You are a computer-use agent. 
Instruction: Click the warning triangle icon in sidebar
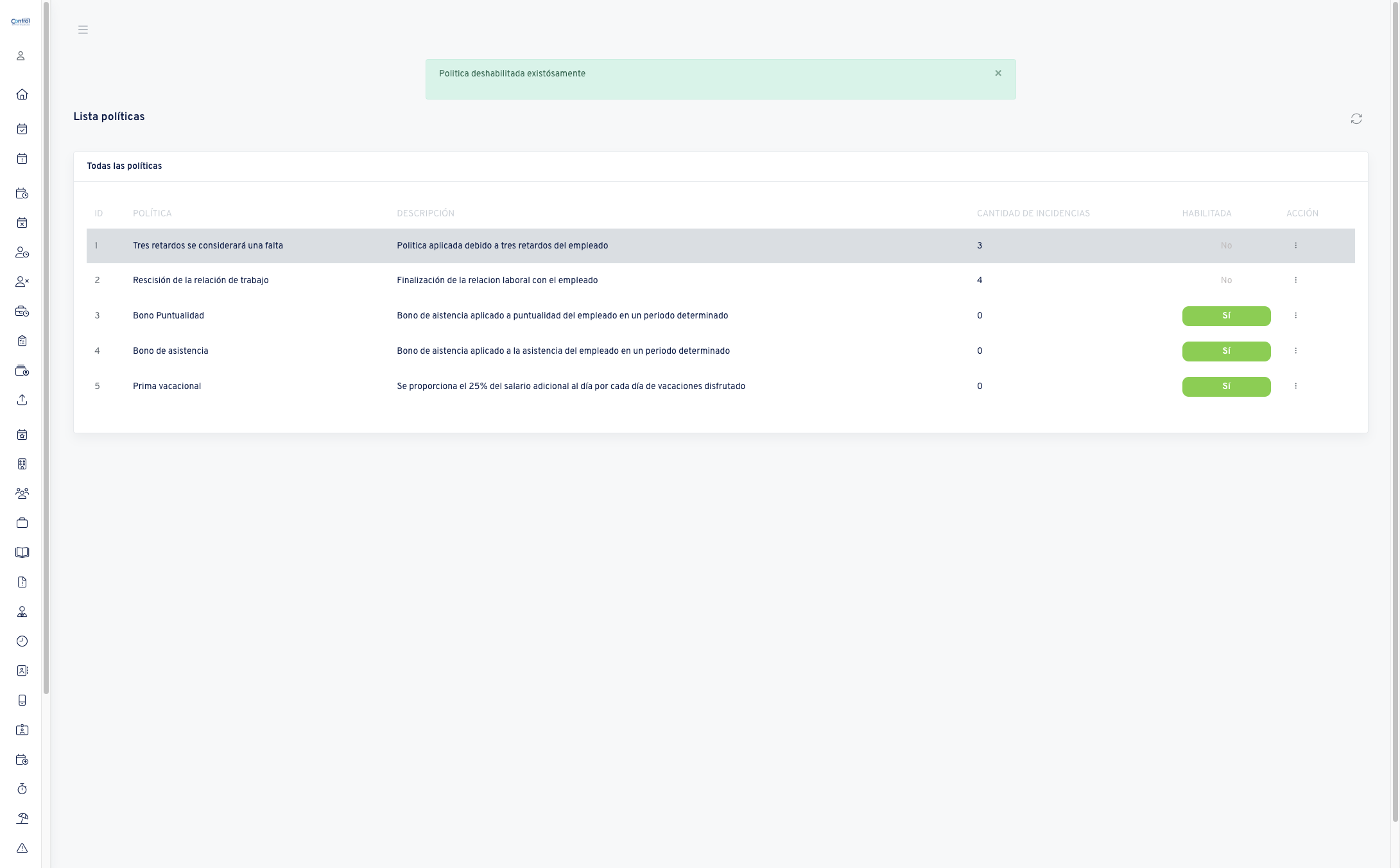point(22,848)
